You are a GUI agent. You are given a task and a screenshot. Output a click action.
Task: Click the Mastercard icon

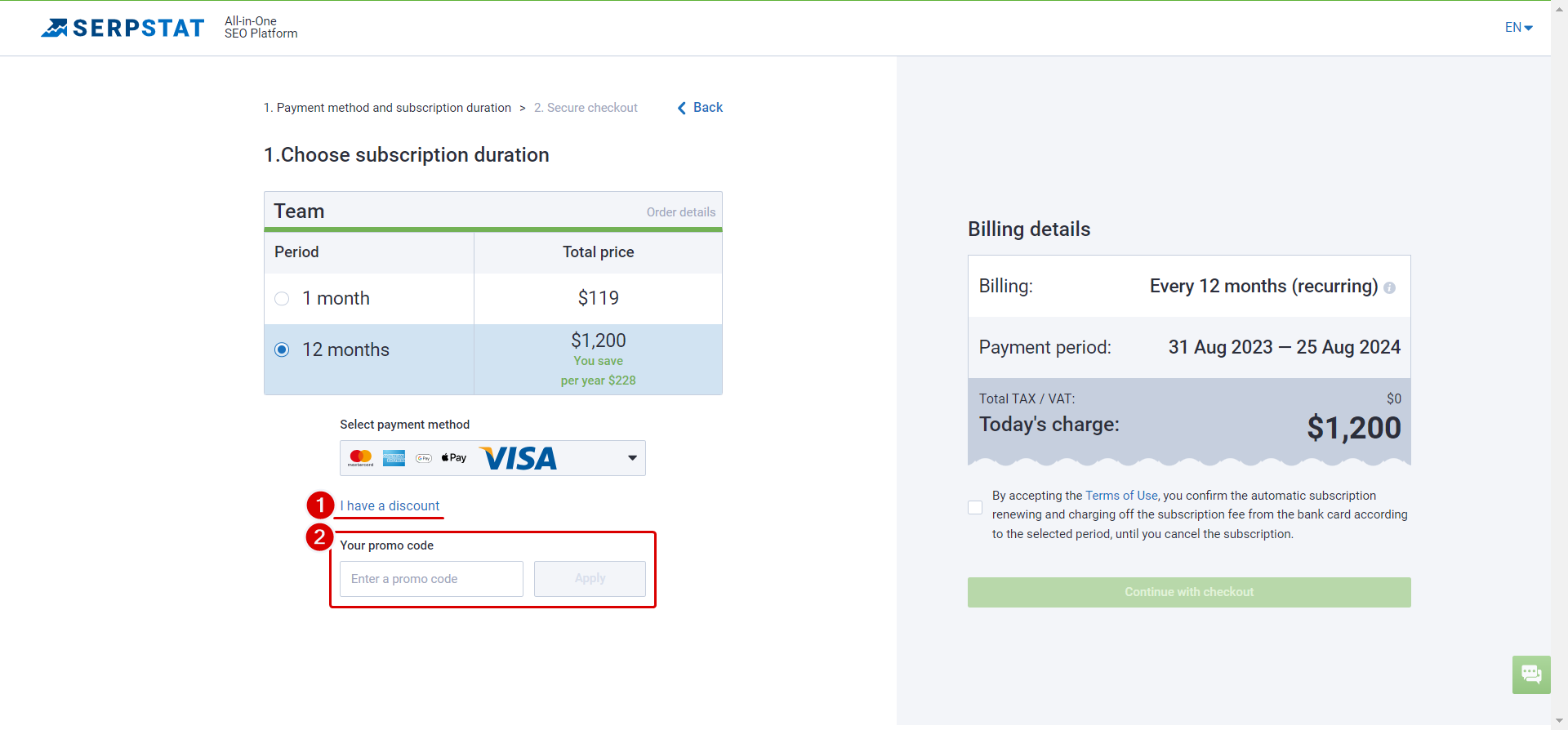click(360, 458)
